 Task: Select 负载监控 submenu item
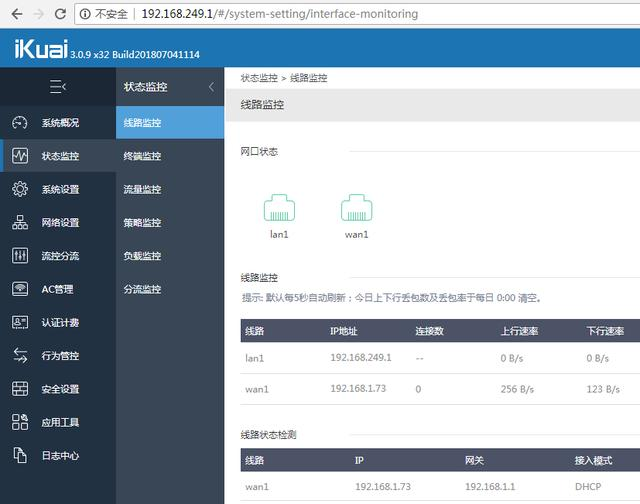pos(142,256)
